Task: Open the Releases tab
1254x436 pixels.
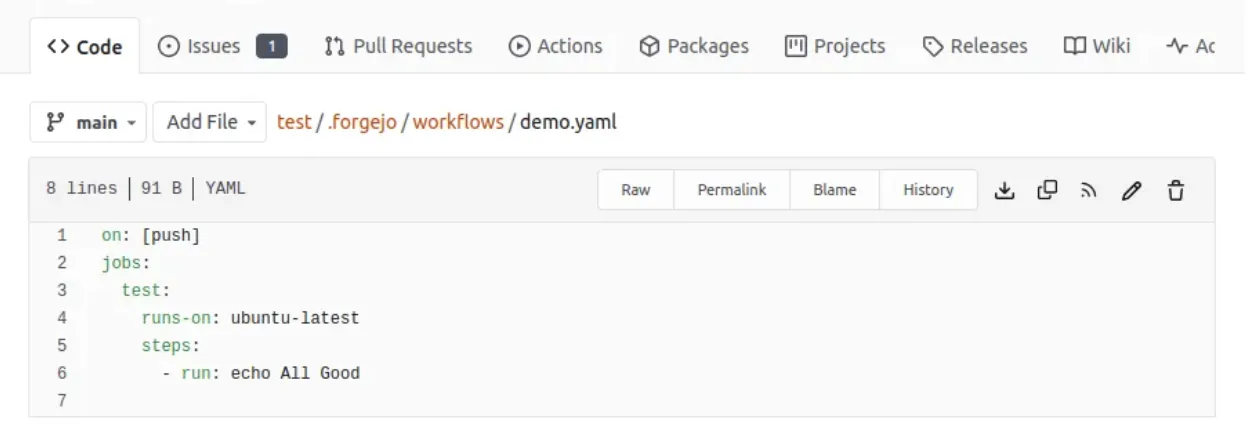Action: pyautogui.click(x=975, y=46)
